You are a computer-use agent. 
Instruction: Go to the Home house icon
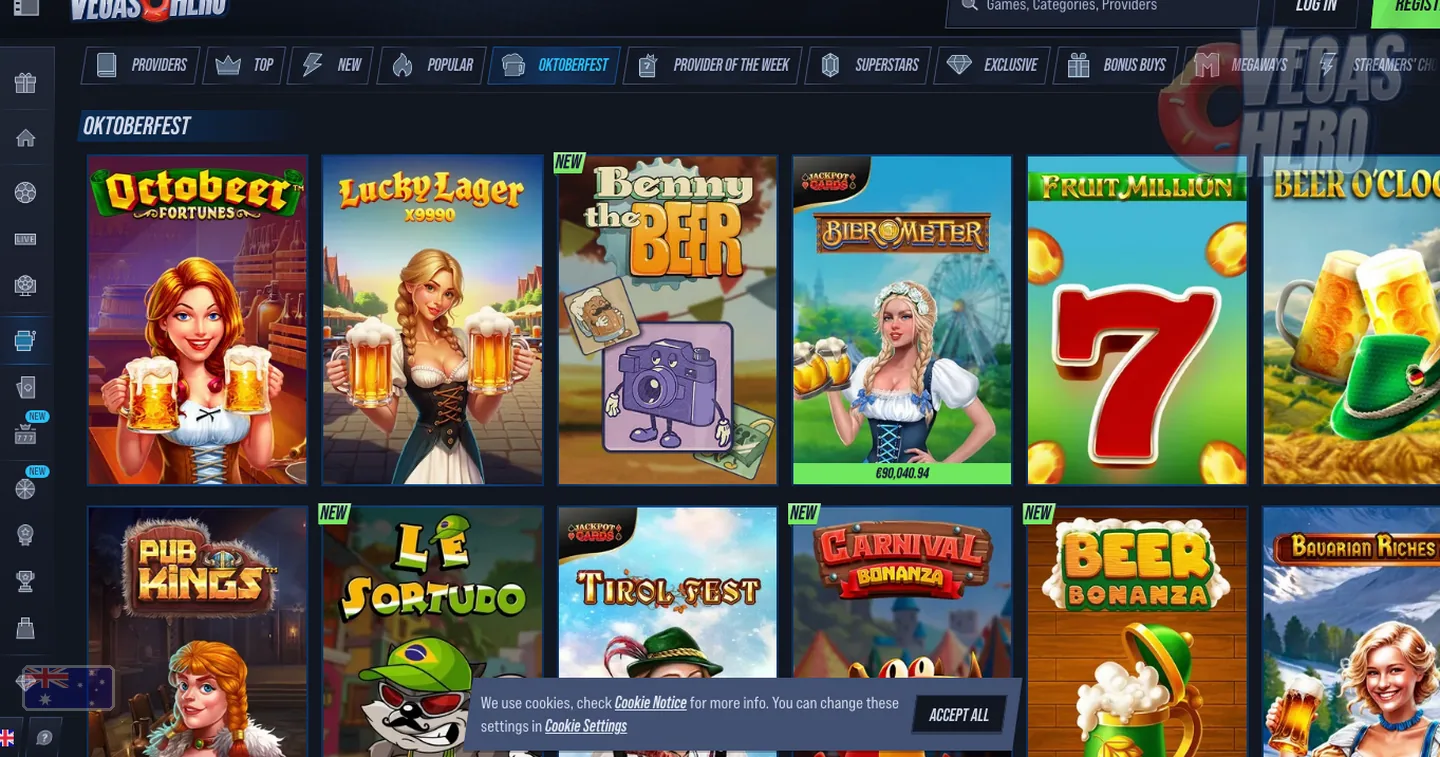[26, 138]
